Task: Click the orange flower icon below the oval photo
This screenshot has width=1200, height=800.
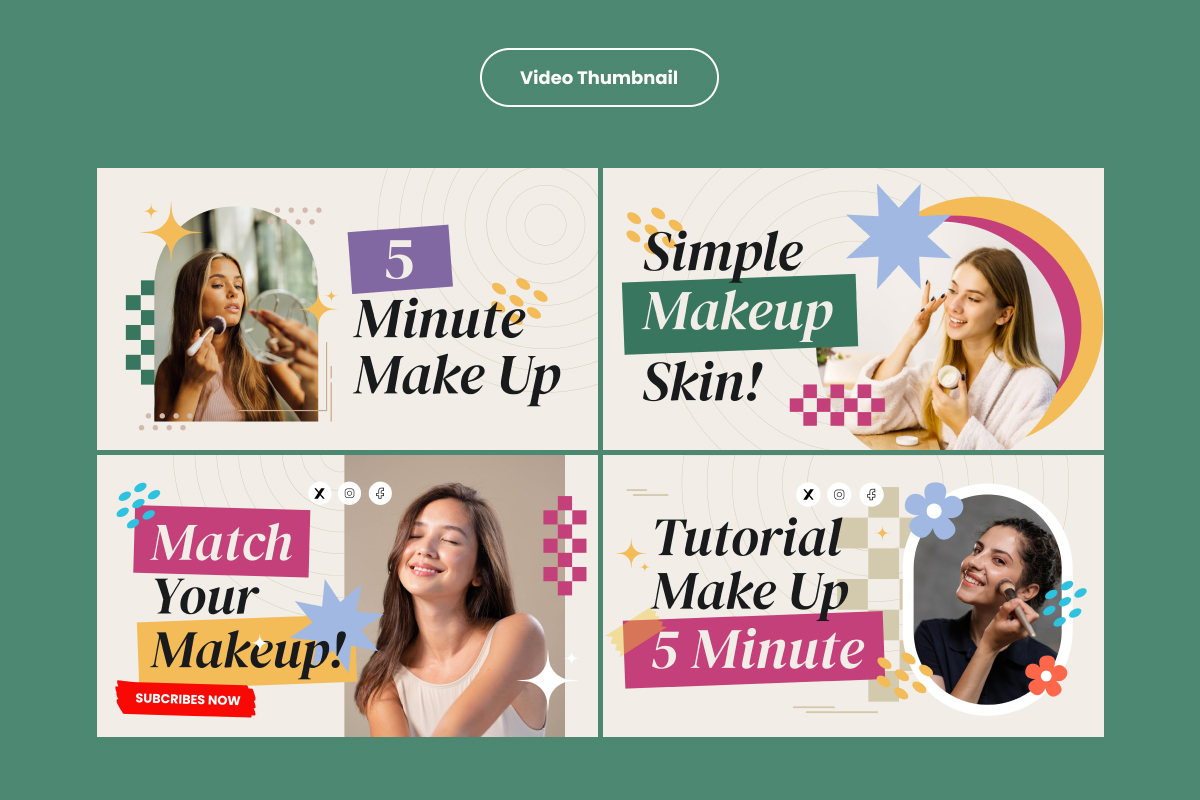Action: coord(1046,676)
